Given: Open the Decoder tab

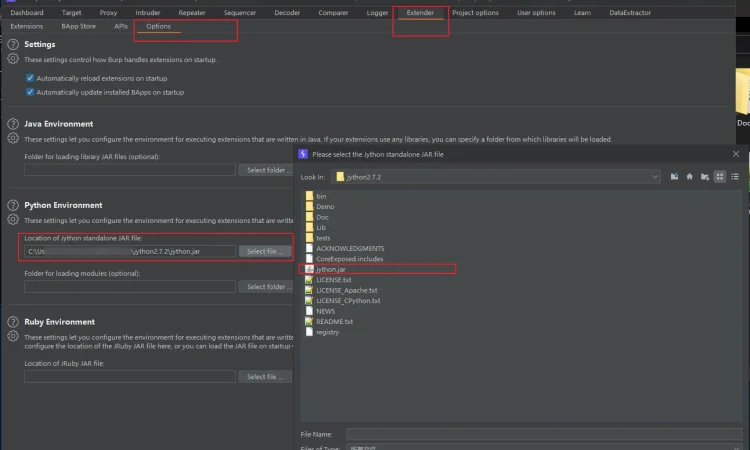Looking at the screenshot, I should [287, 13].
